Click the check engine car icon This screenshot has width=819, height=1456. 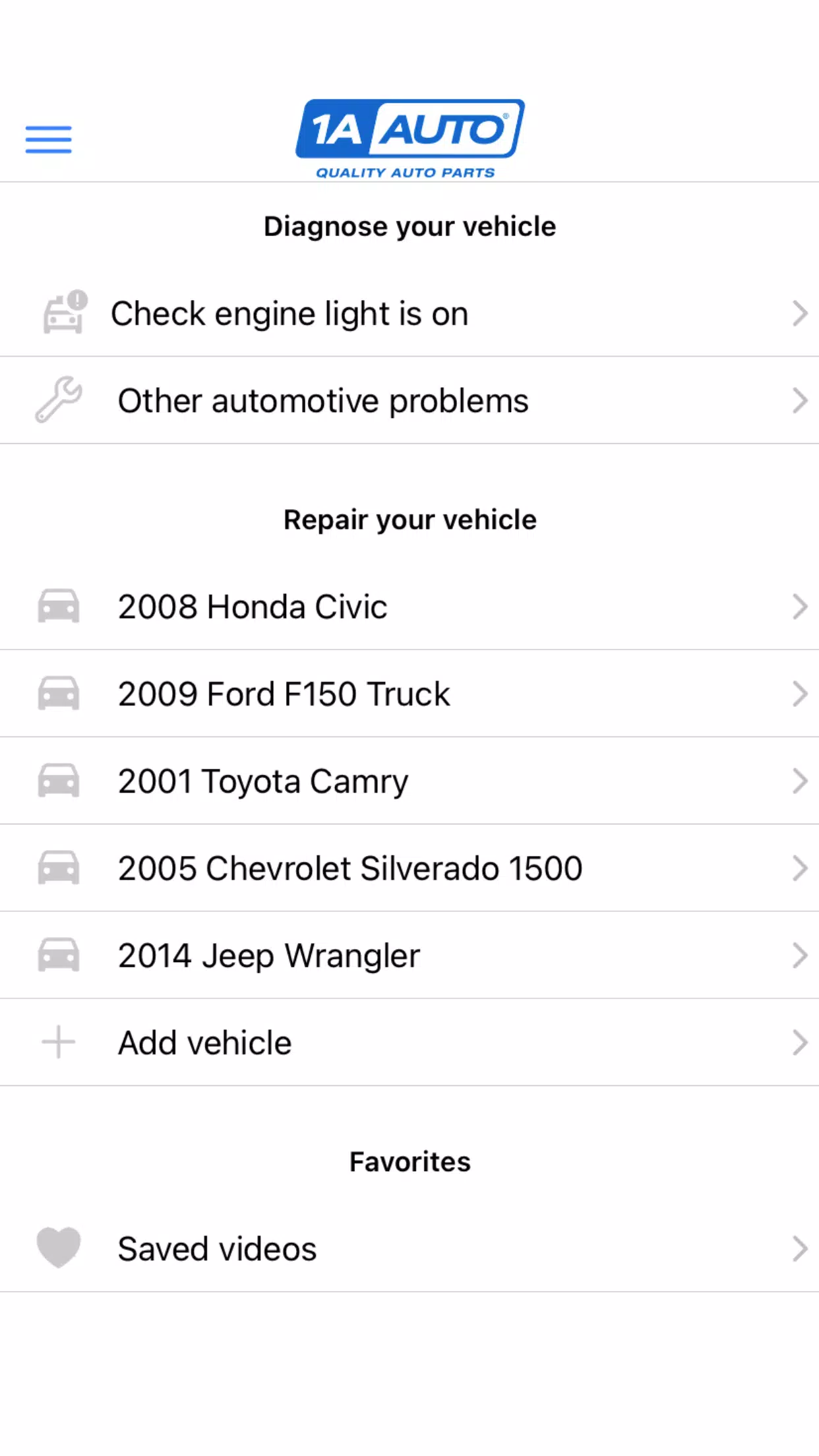[64, 313]
